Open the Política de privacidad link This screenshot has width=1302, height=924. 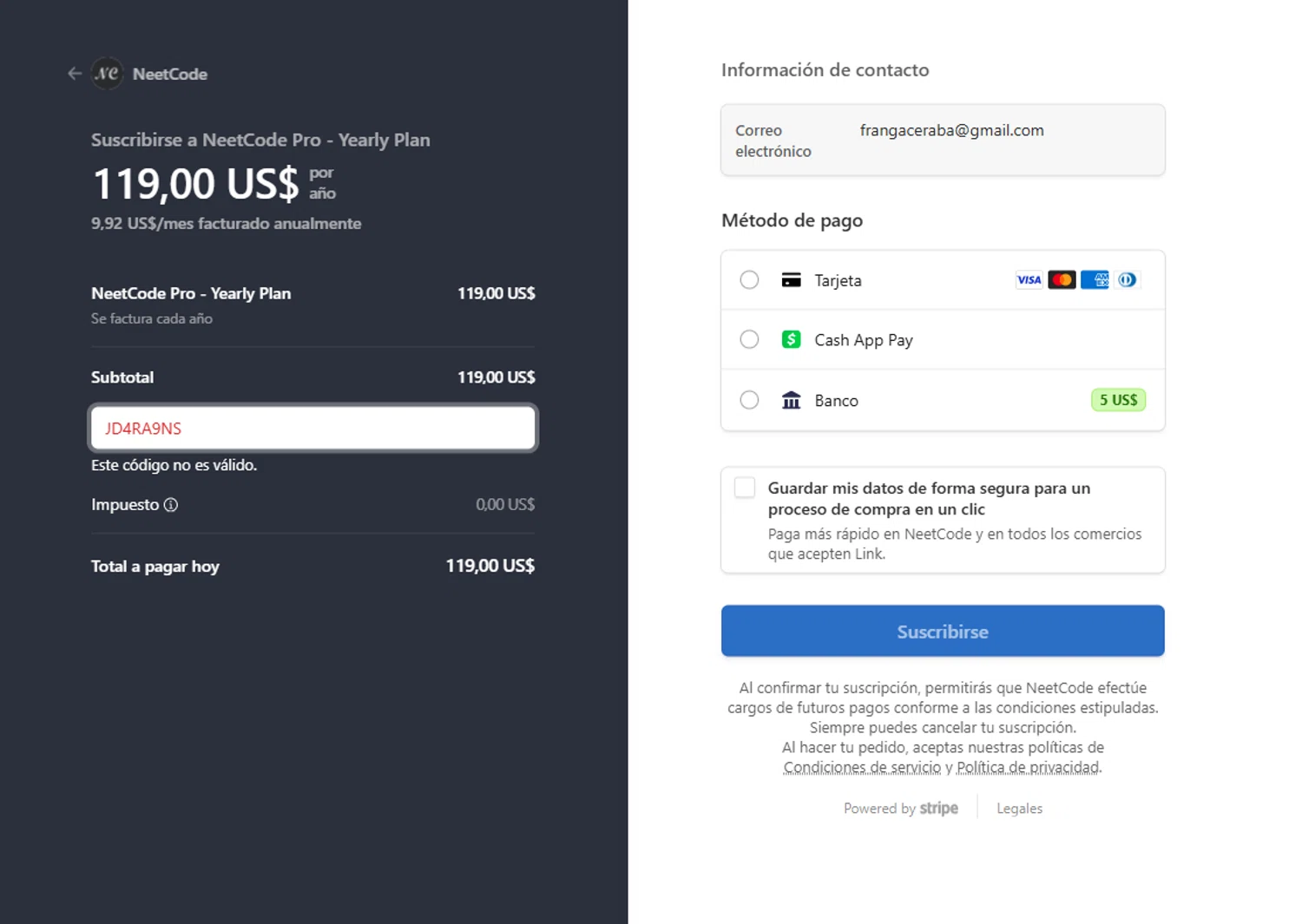click(1029, 768)
